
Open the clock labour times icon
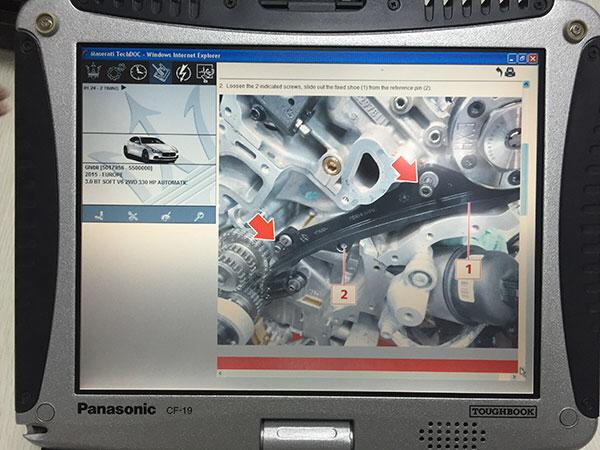pyautogui.click(x=138, y=73)
